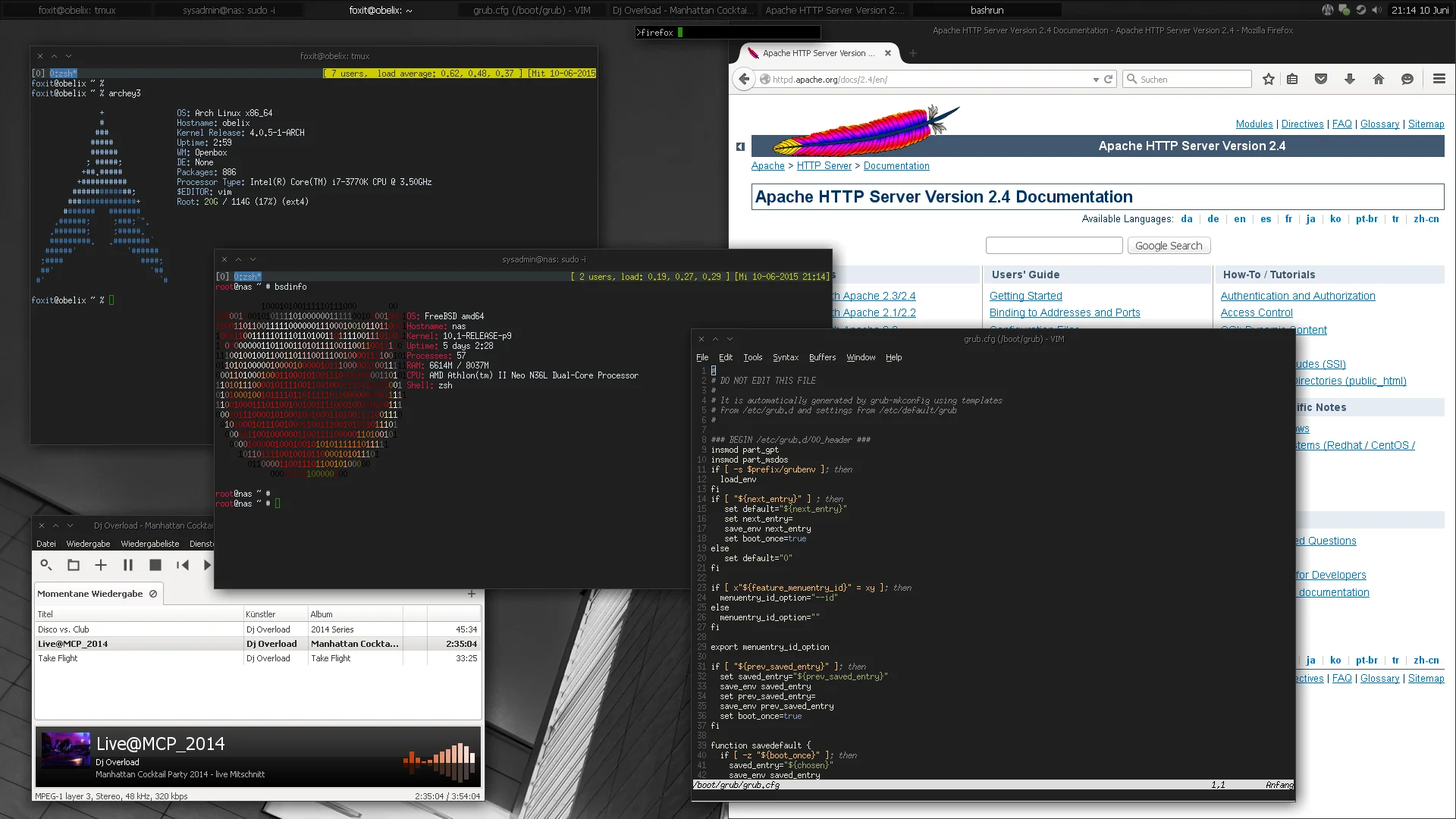Save page to Pocket in Firefox

1321,79
